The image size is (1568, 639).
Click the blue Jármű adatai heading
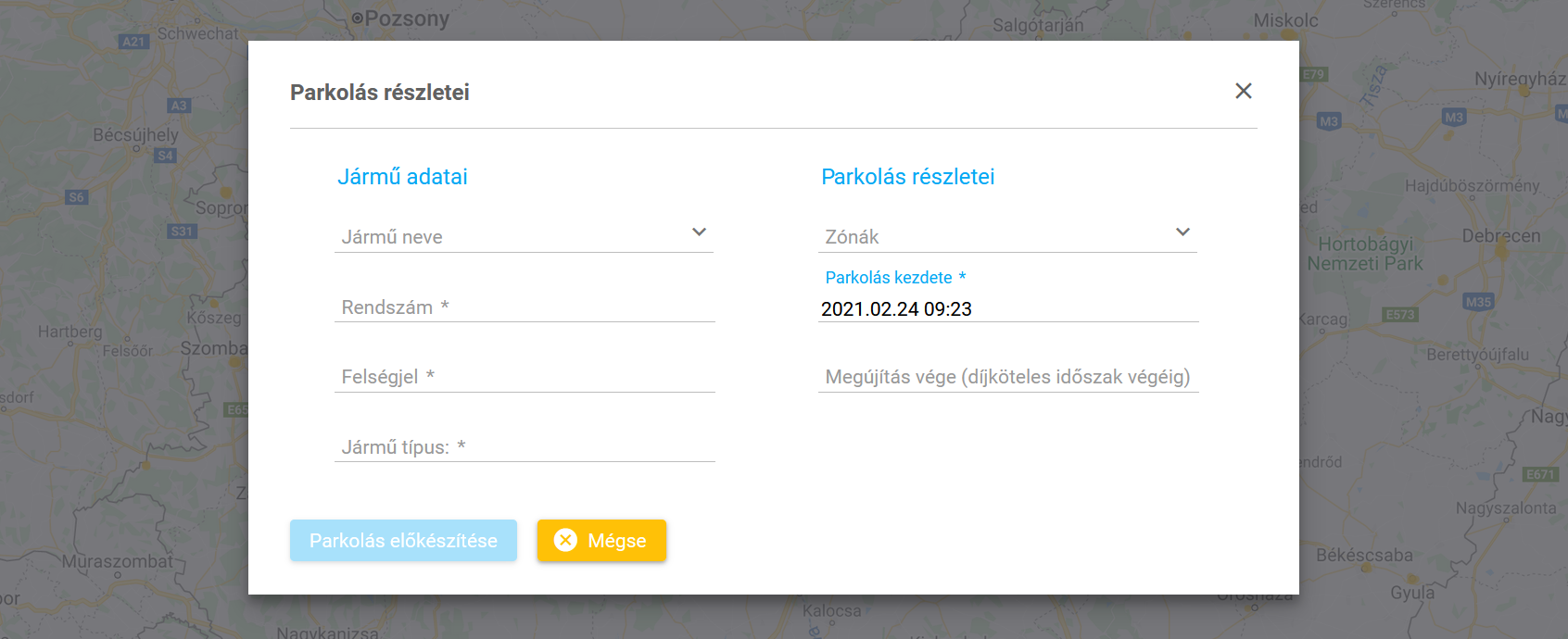tap(402, 177)
